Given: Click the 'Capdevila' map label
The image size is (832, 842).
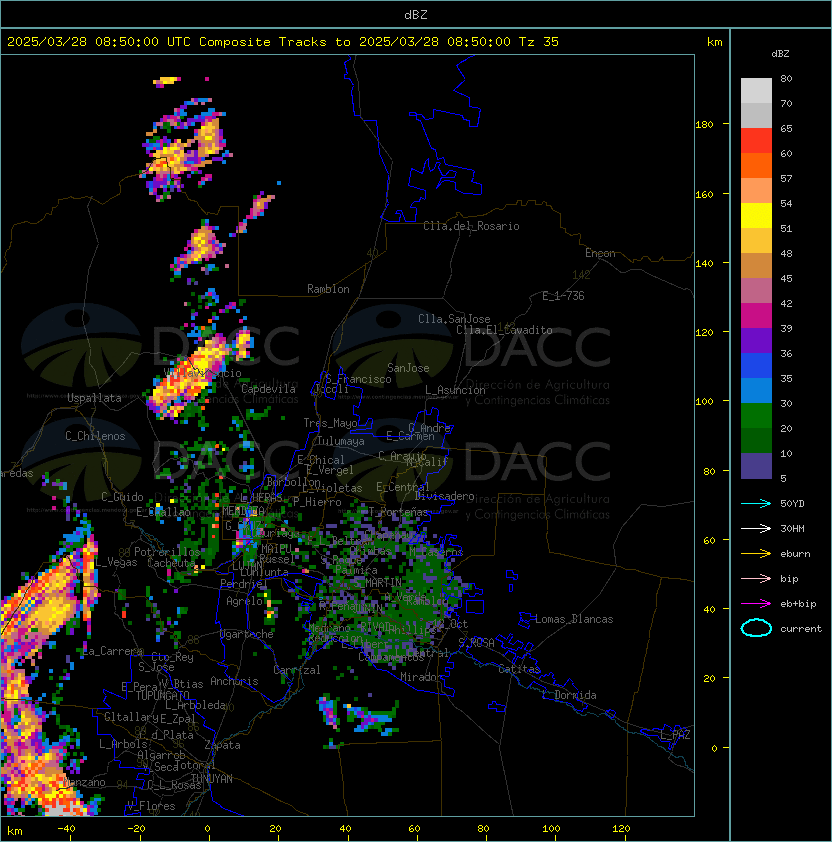Looking at the screenshot, I should click(x=268, y=389).
